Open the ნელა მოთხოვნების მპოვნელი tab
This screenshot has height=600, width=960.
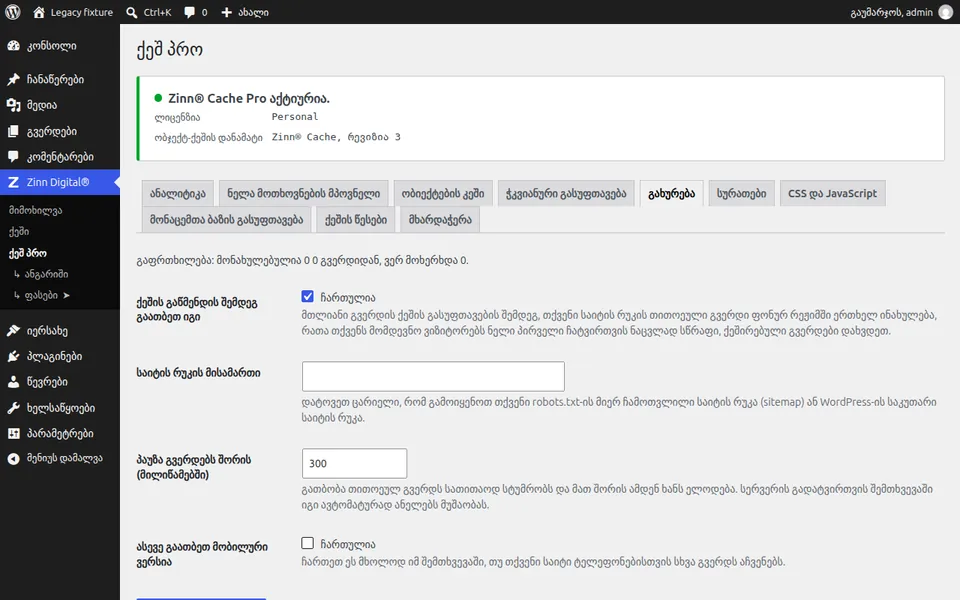click(x=304, y=193)
